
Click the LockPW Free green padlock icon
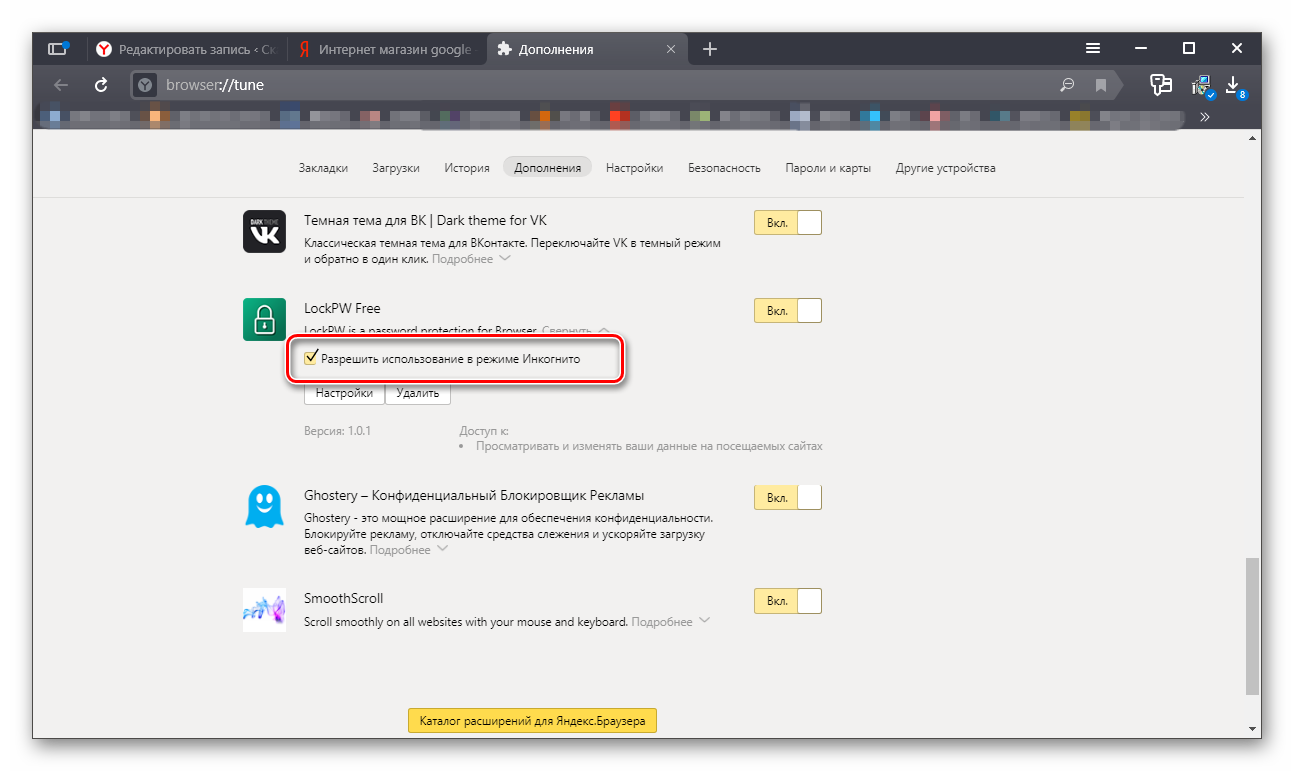264,319
